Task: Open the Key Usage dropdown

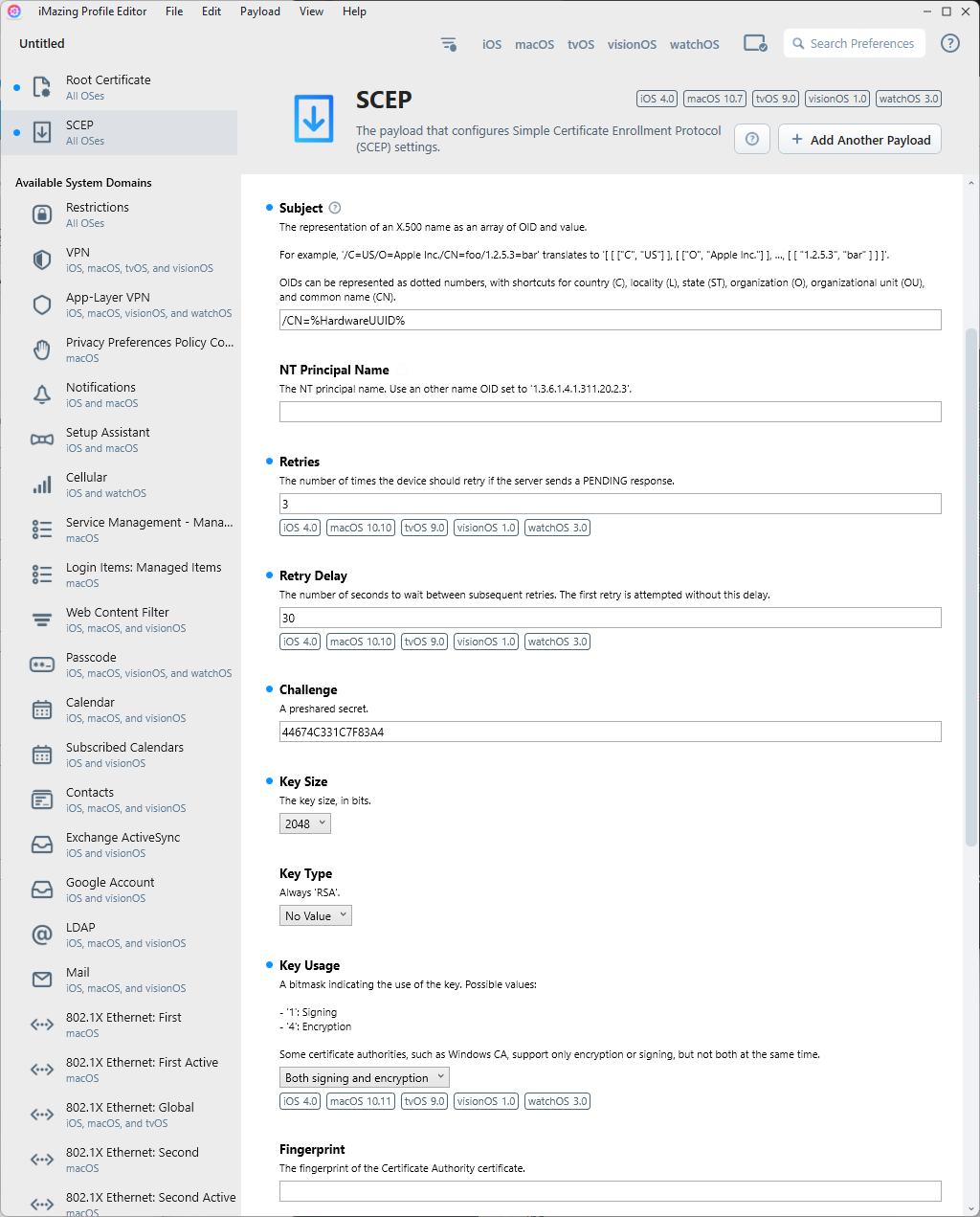Action: (x=365, y=1077)
